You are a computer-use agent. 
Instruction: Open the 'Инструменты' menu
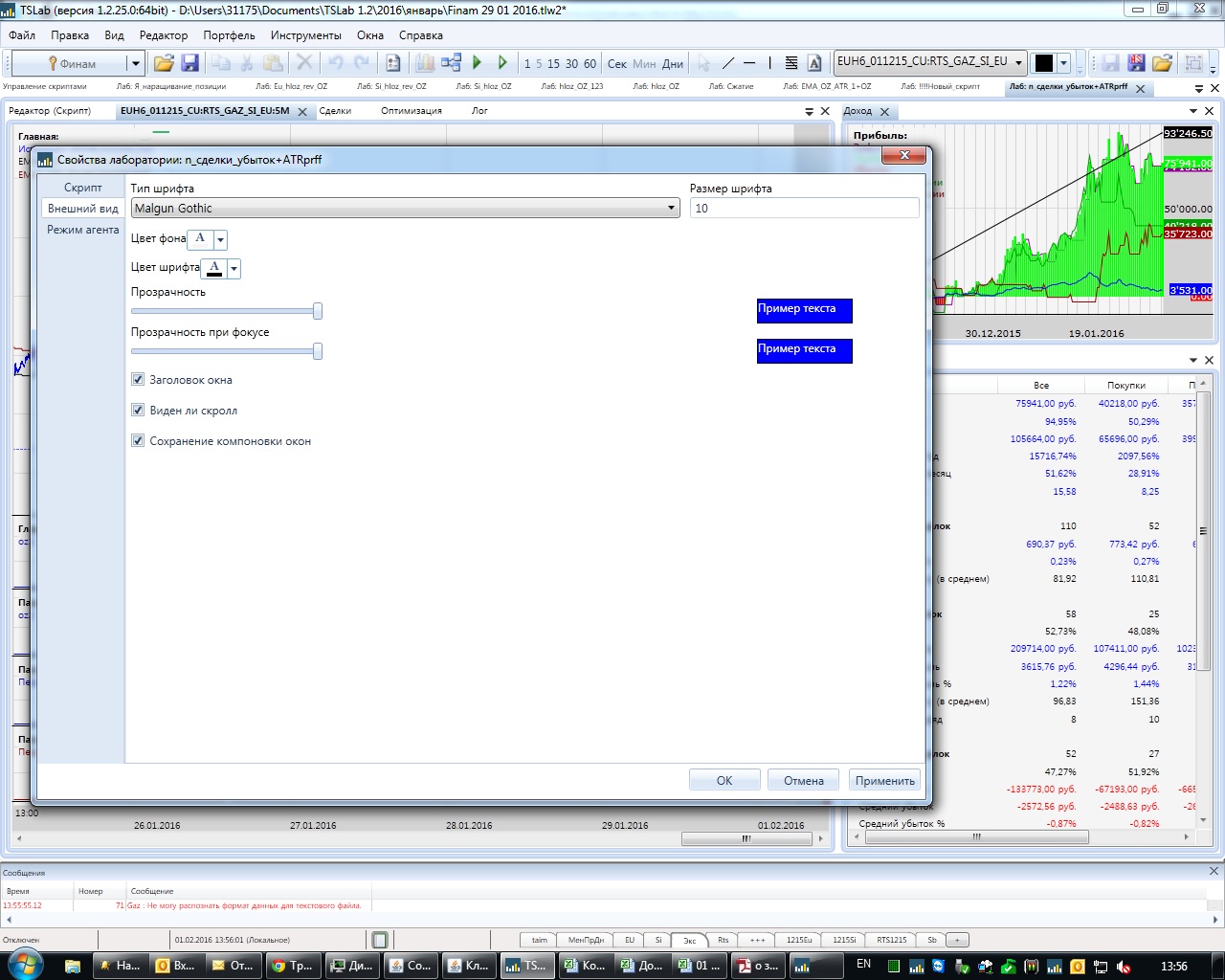click(305, 35)
